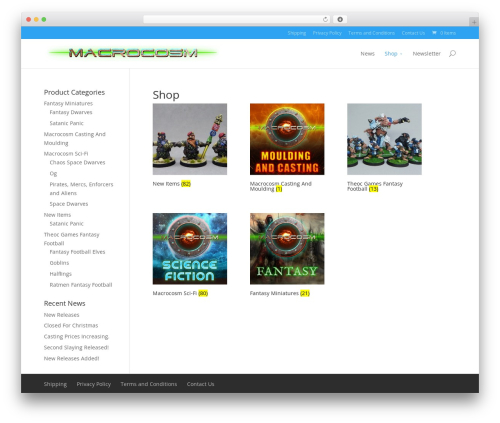
Task: Select Ratmen Fantasy Football category
Action: coord(81,285)
